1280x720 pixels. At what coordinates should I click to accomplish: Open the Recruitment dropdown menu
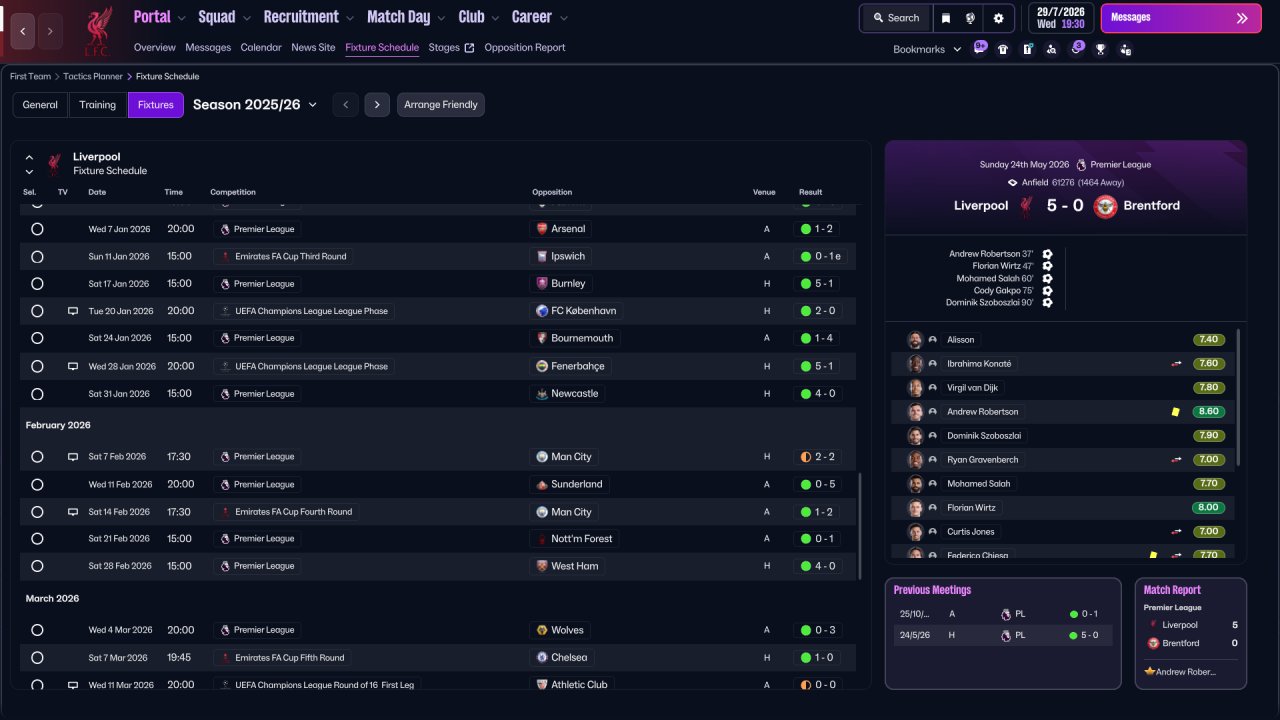pyautogui.click(x=309, y=17)
